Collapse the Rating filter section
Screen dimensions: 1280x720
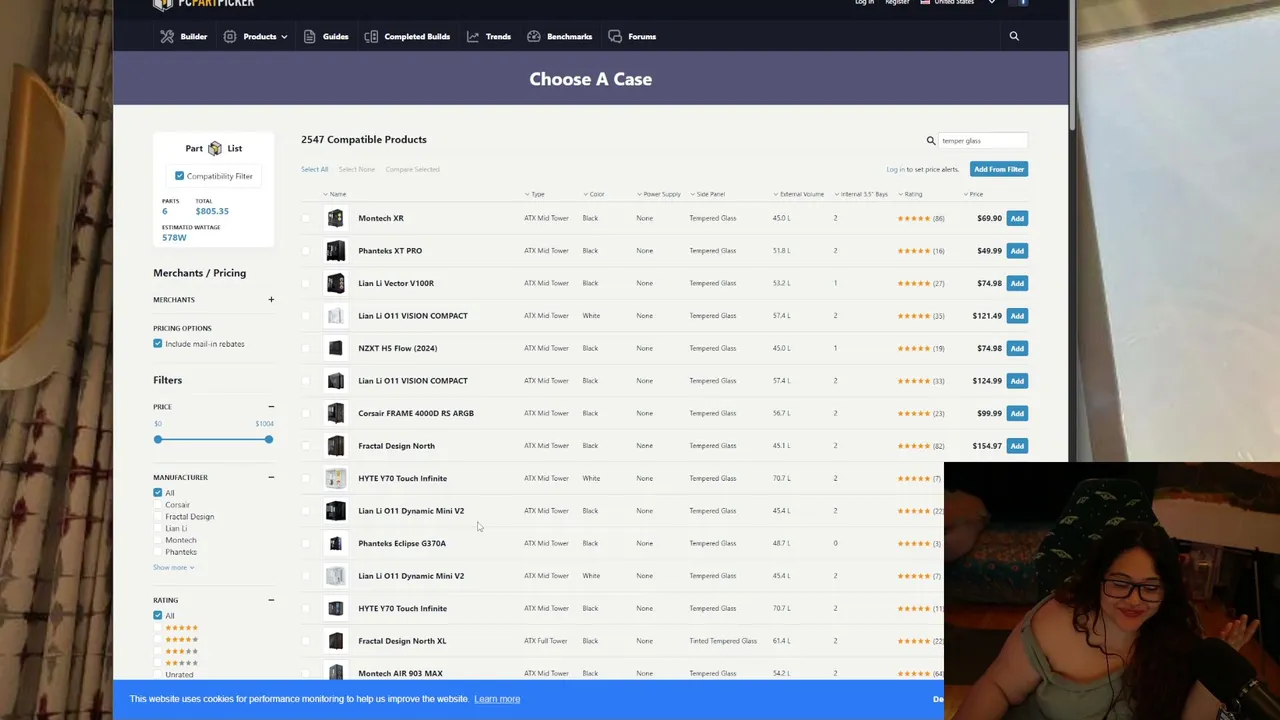(x=270, y=600)
